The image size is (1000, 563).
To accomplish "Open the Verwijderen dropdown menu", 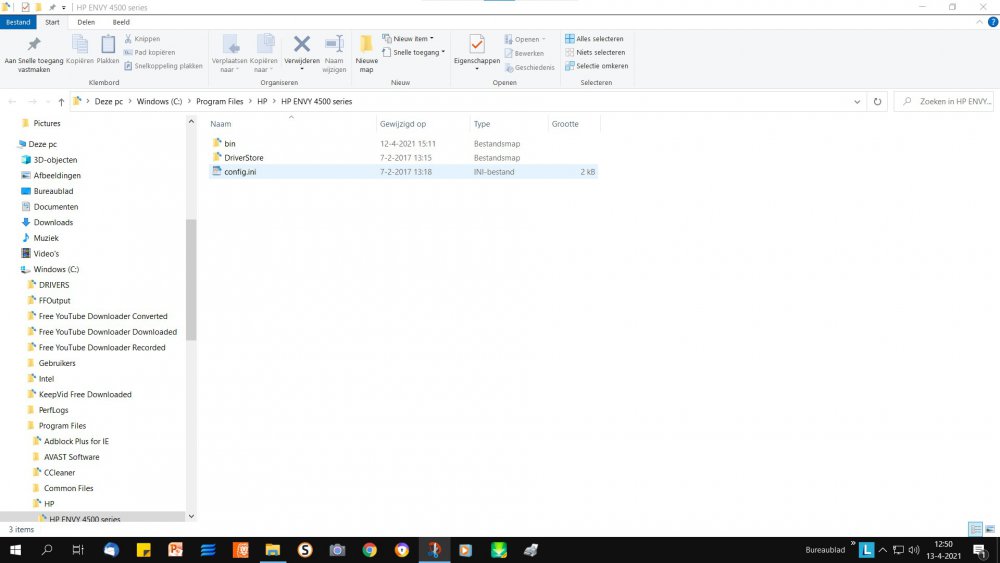I will coord(301,65).
